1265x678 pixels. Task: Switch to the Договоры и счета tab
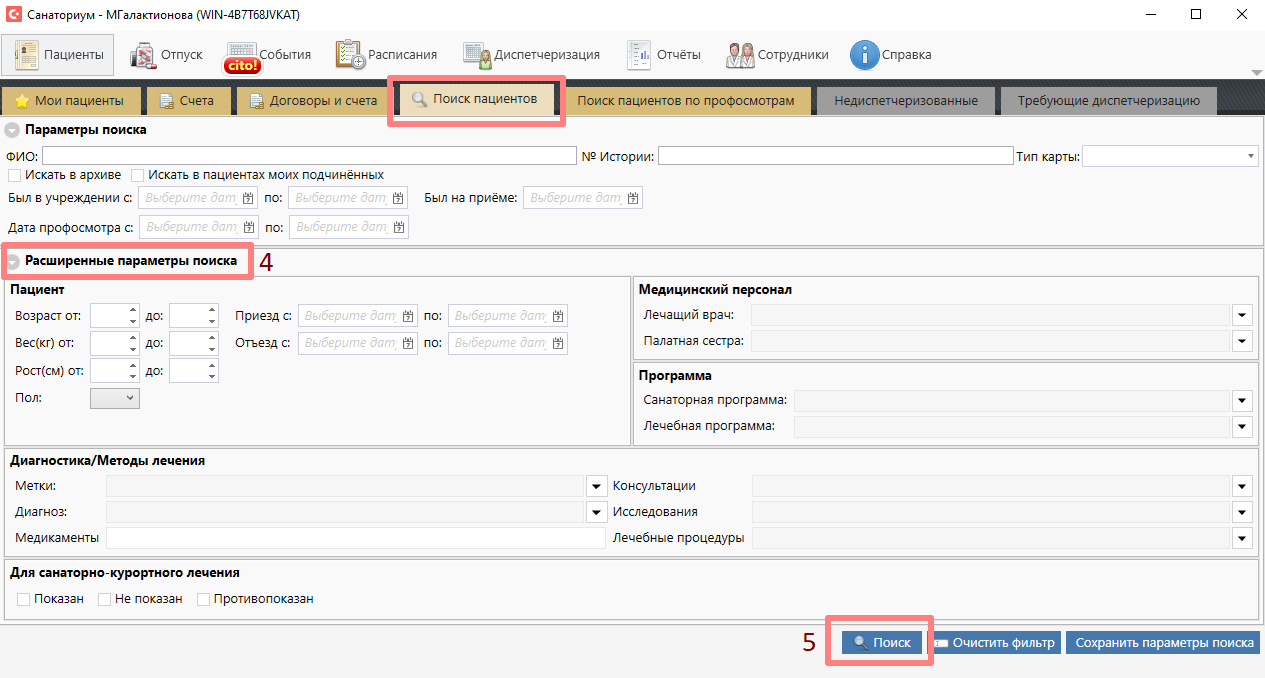313,101
